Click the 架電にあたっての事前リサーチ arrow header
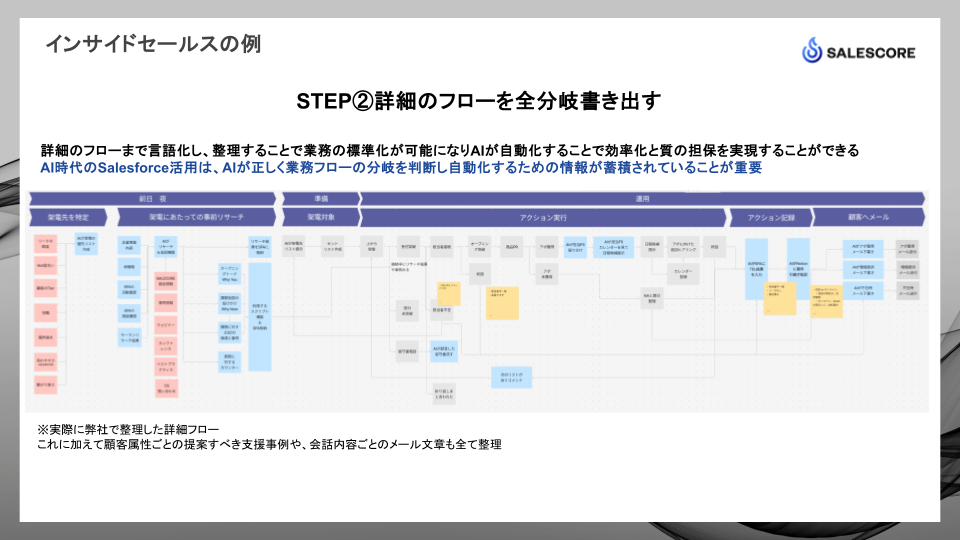The height and width of the screenshot is (540, 960). pyautogui.click(x=196, y=217)
